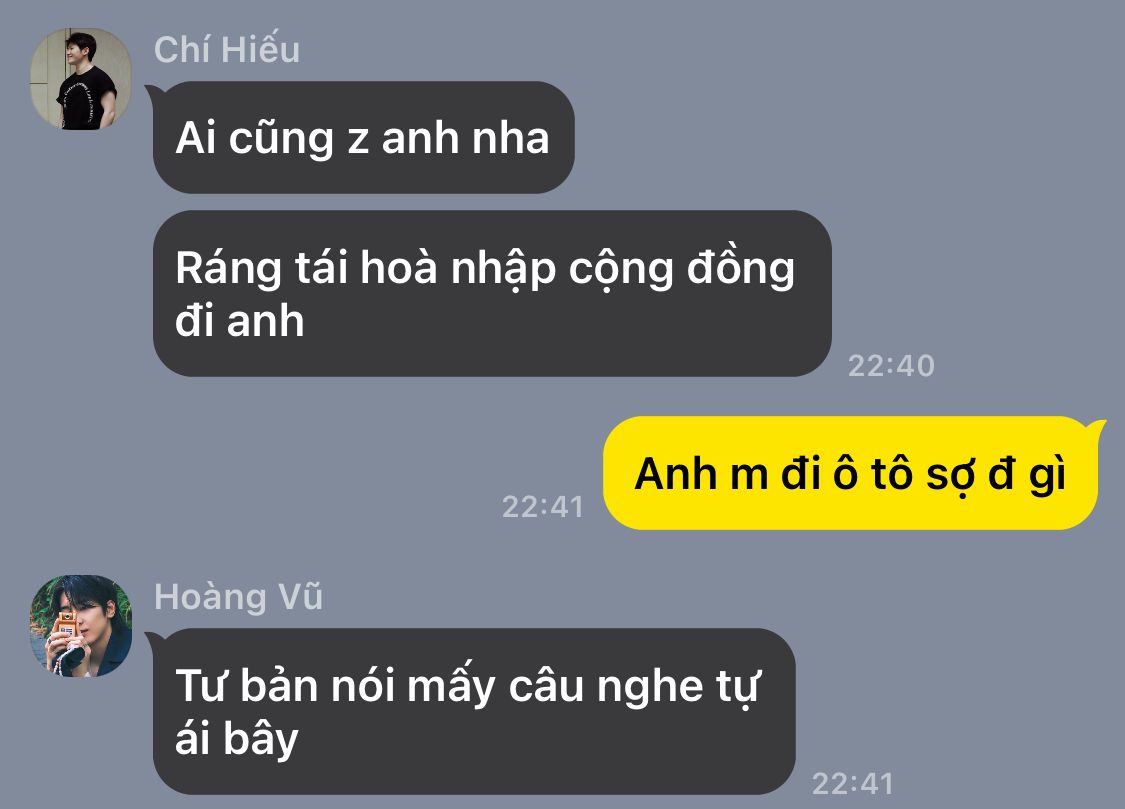Click the 22:41 timestamp beside the yellow bubble
The image size is (1125, 809).
[542, 507]
